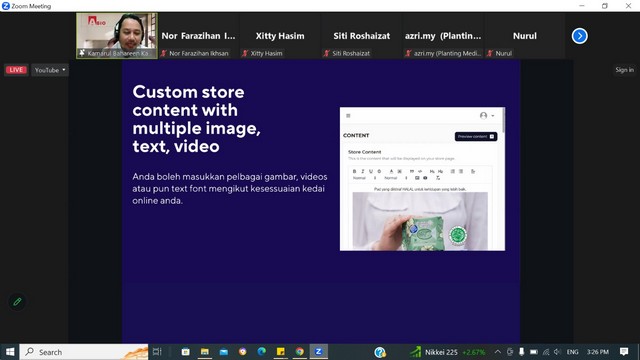The width and height of the screenshot is (640, 360).
Task: Click the green annotation pencil icon
Action: (x=17, y=302)
